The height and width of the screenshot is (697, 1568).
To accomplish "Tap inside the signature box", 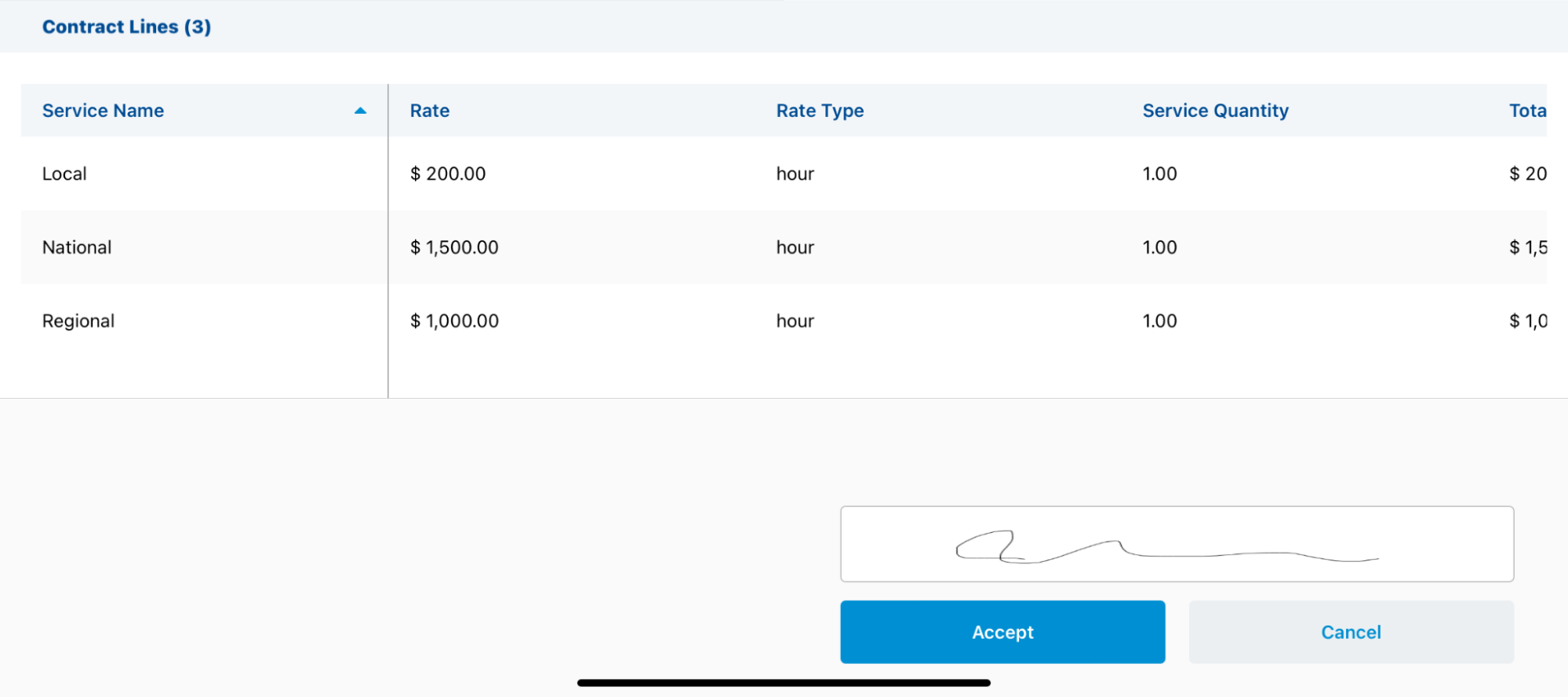I will [1177, 544].
